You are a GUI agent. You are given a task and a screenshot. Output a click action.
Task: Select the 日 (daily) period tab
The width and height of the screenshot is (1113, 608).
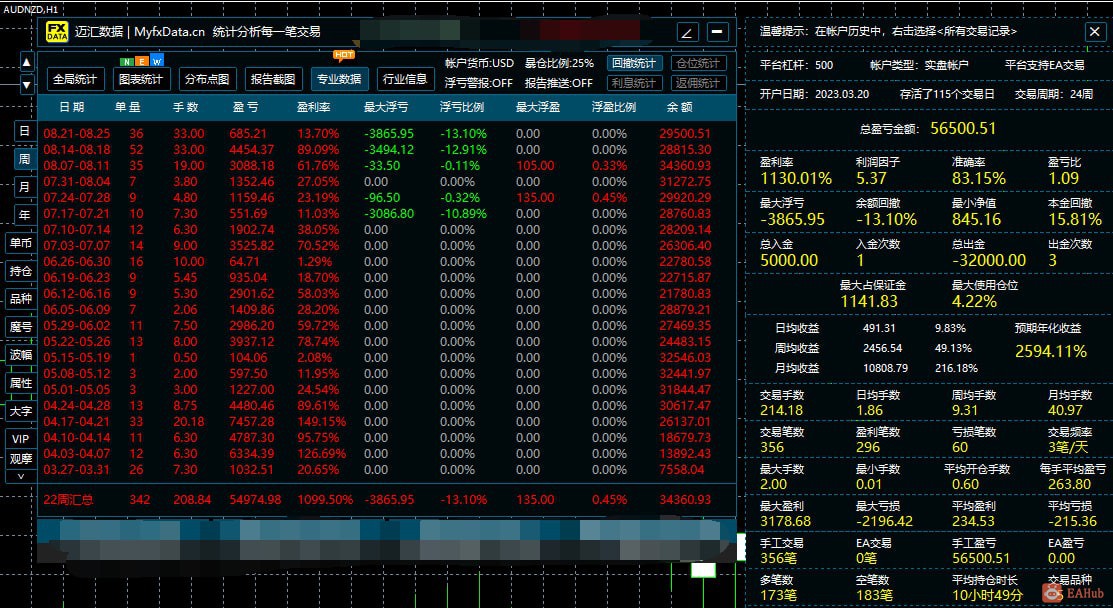tap(24, 131)
